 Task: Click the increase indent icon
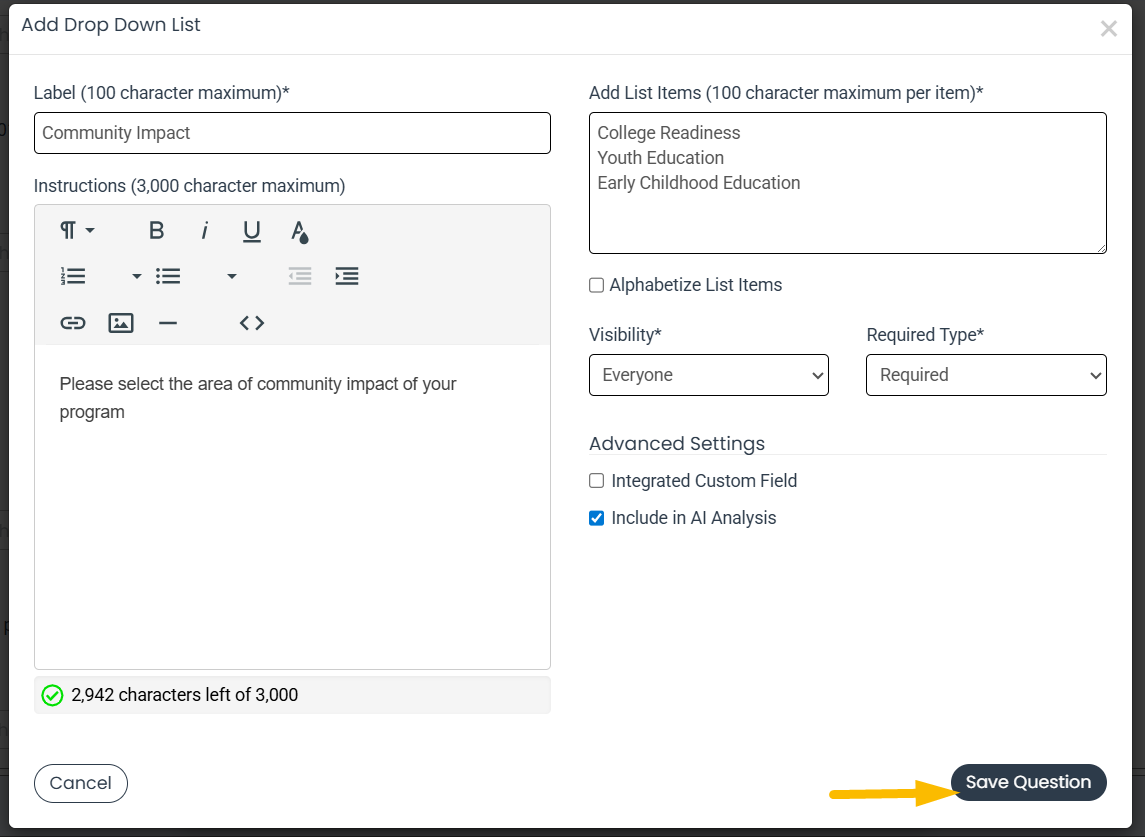point(347,276)
